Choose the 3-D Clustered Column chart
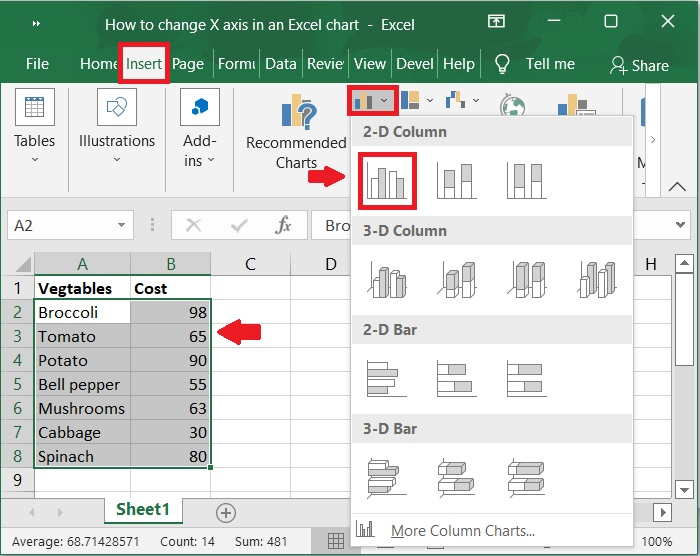Viewport: 700px width, 556px height. coord(387,280)
